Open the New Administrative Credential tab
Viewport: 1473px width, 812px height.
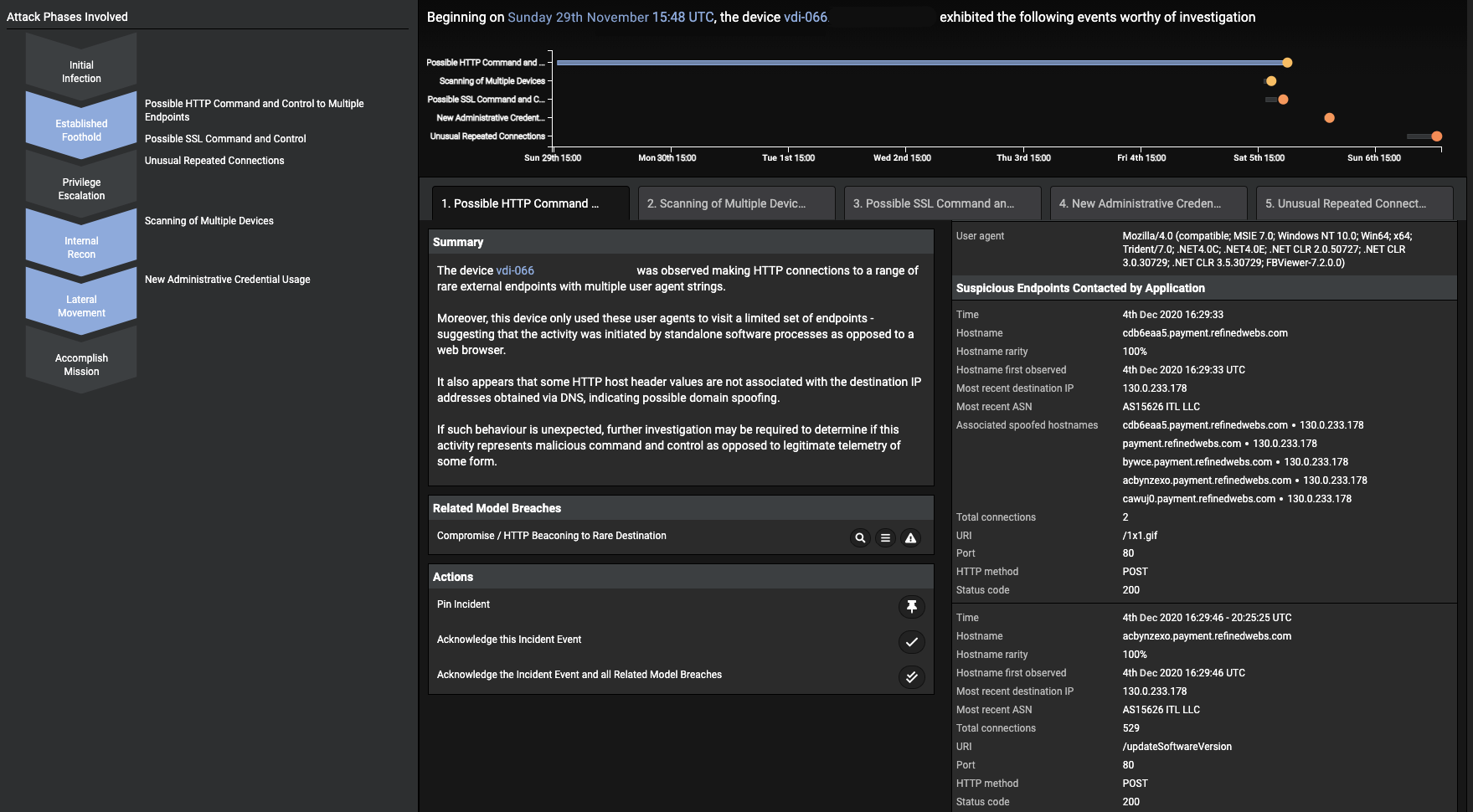(1148, 203)
